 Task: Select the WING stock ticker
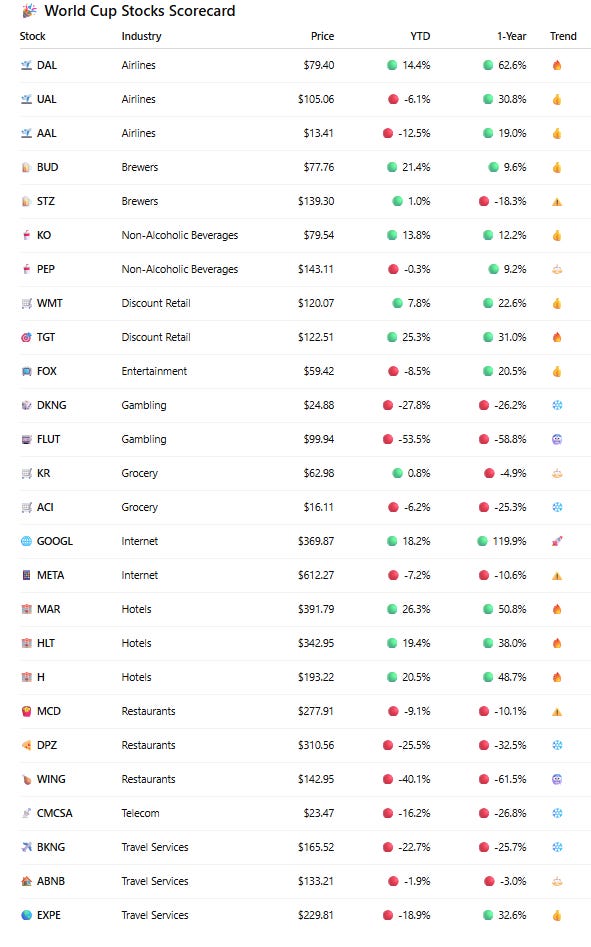(x=51, y=779)
